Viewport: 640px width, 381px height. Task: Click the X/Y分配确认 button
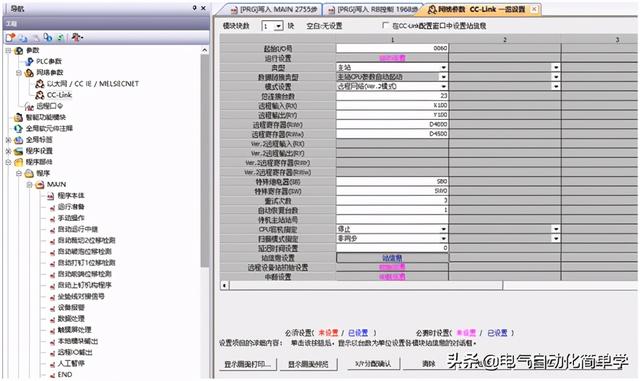pos(373,364)
